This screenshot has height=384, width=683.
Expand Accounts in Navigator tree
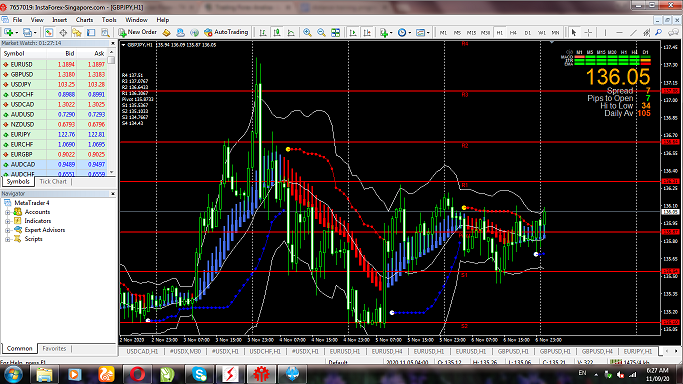pyautogui.click(x=7, y=212)
